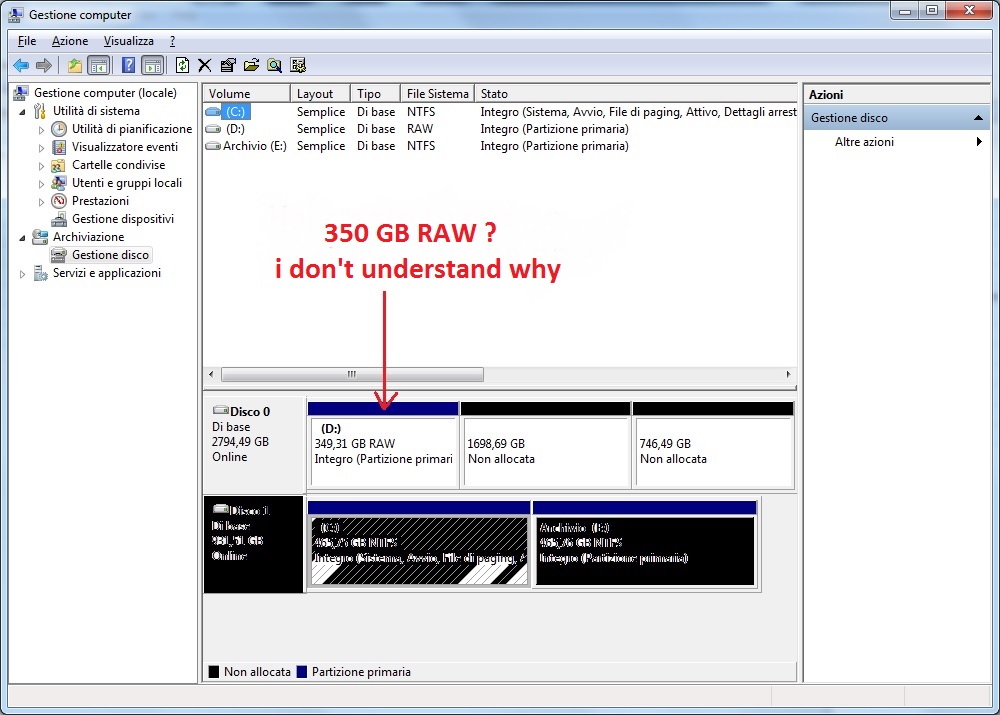Screen dimensions: 1000x715
Task: Open the Properties toolbar icon
Action: pos(228,65)
